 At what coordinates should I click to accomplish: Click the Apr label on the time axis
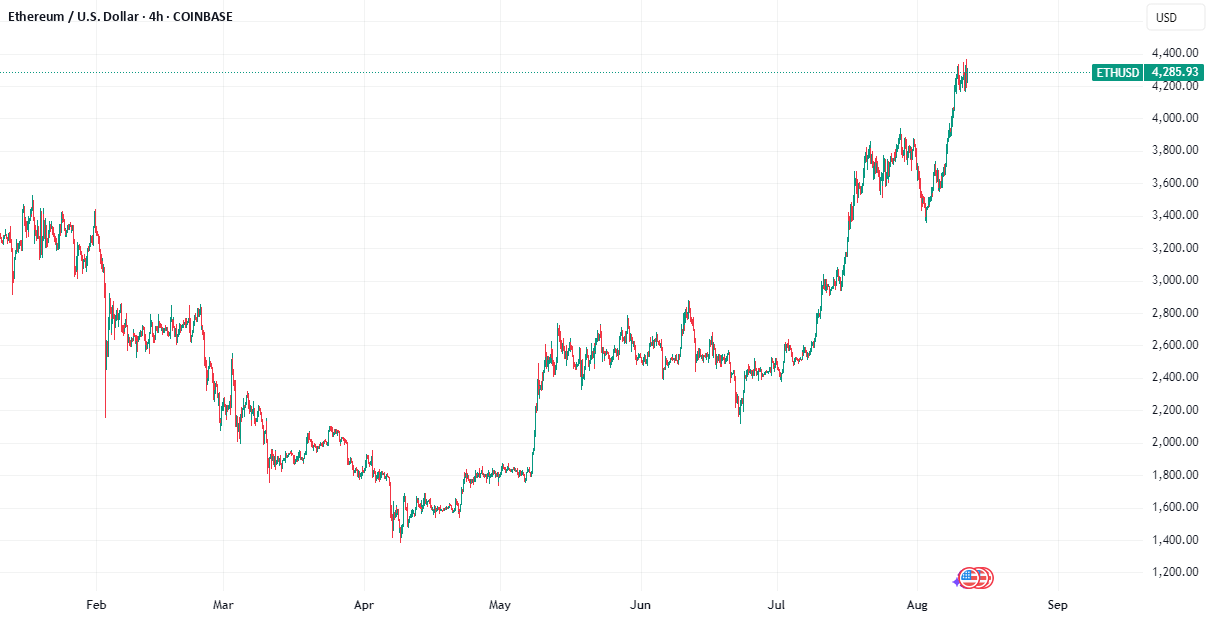tap(364, 605)
